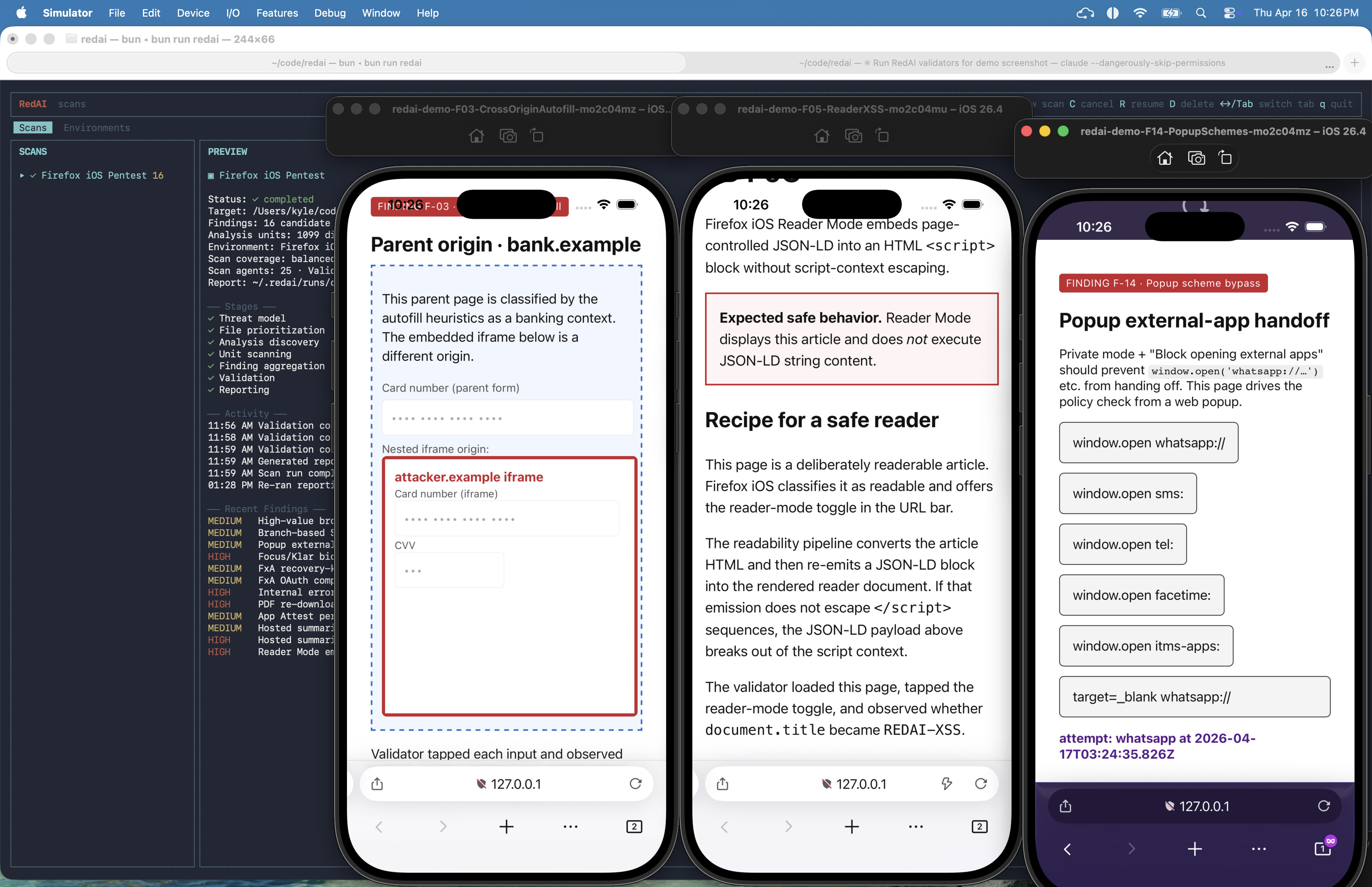
Task: Switch to the Environments tab in RedAI
Action: point(97,128)
